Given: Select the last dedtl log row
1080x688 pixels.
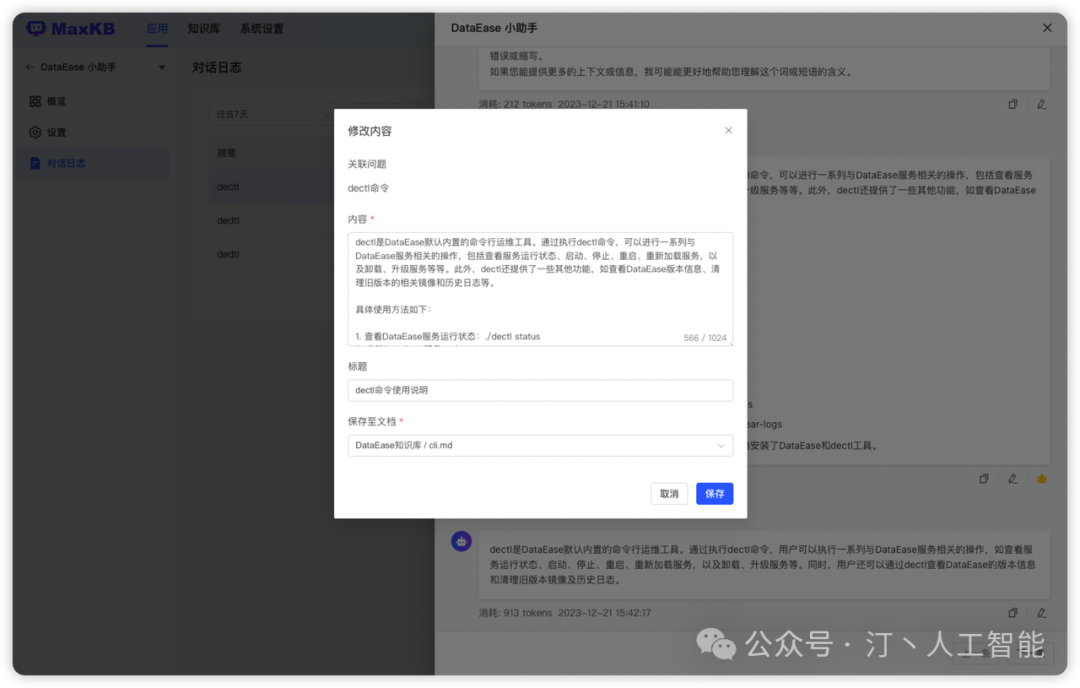Looking at the screenshot, I should (271, 254).
